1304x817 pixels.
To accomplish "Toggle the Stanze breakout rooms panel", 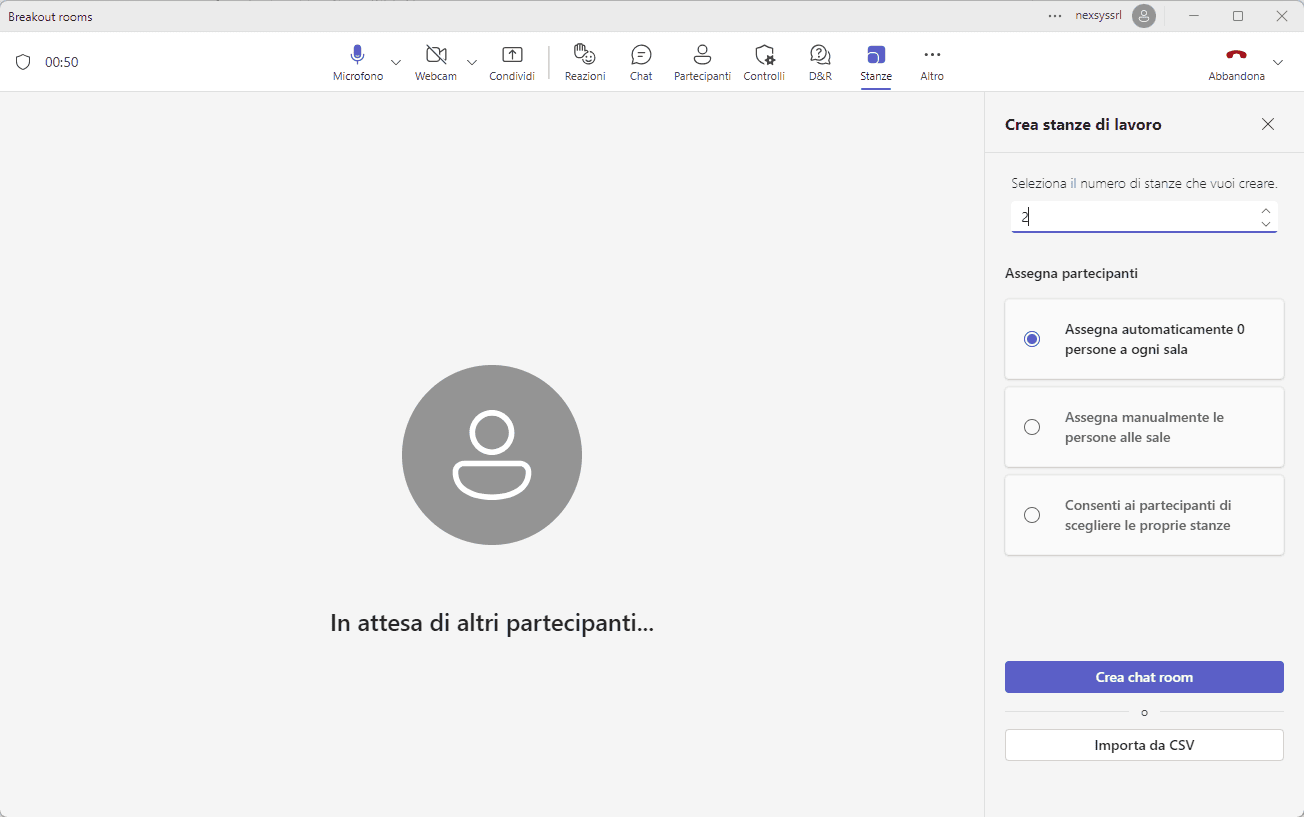I will (x=876, y=62).
